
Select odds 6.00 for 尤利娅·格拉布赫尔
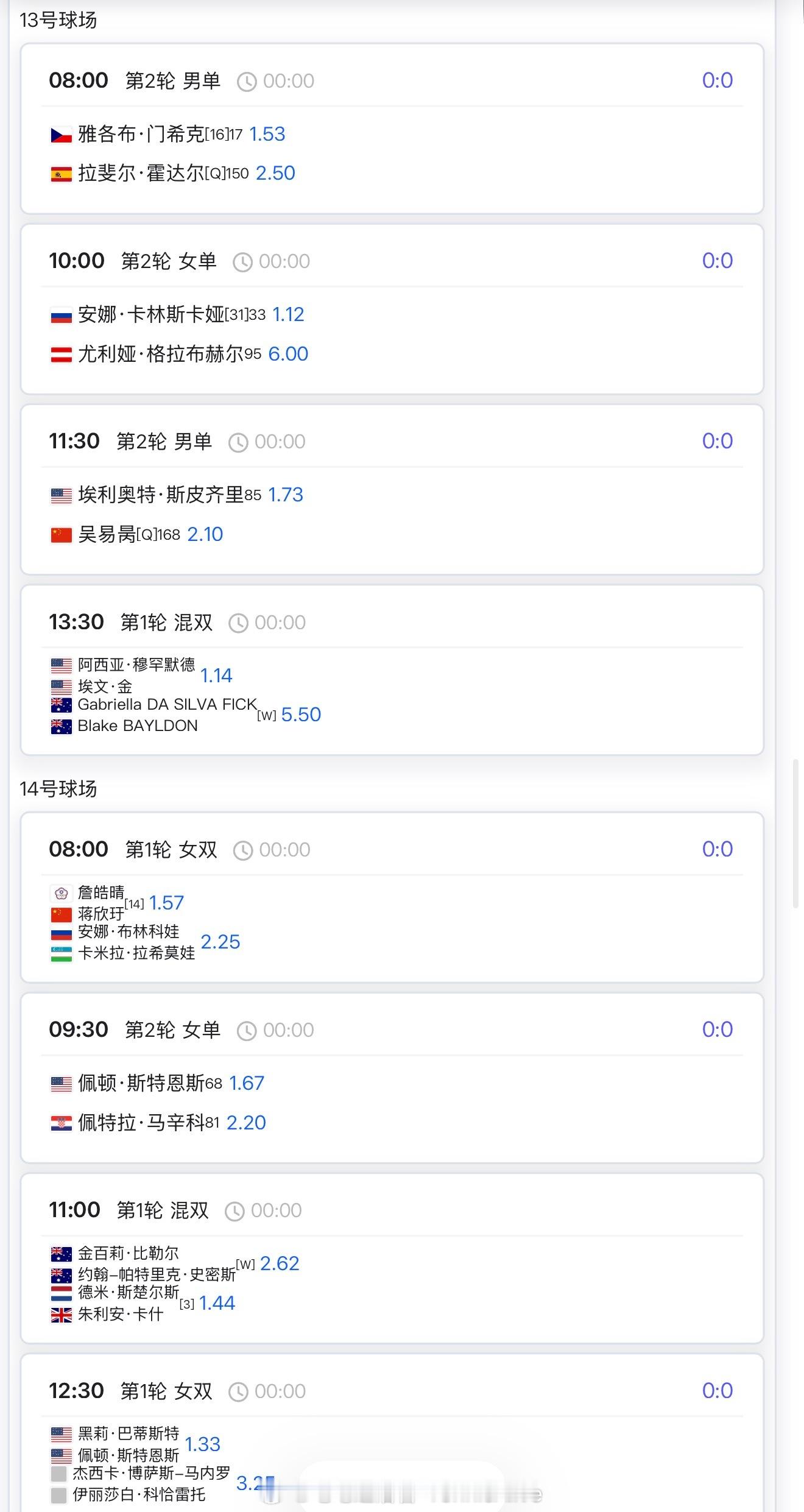288,353
